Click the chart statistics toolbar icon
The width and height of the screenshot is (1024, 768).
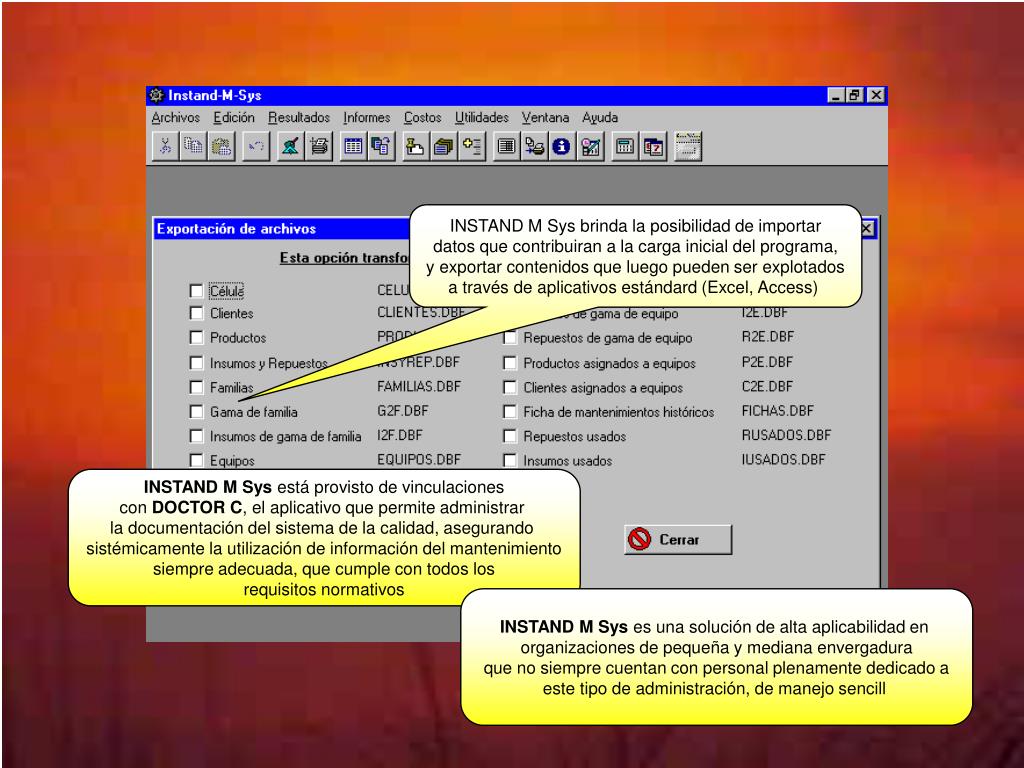pyautogui.click(x=590, y=146)
